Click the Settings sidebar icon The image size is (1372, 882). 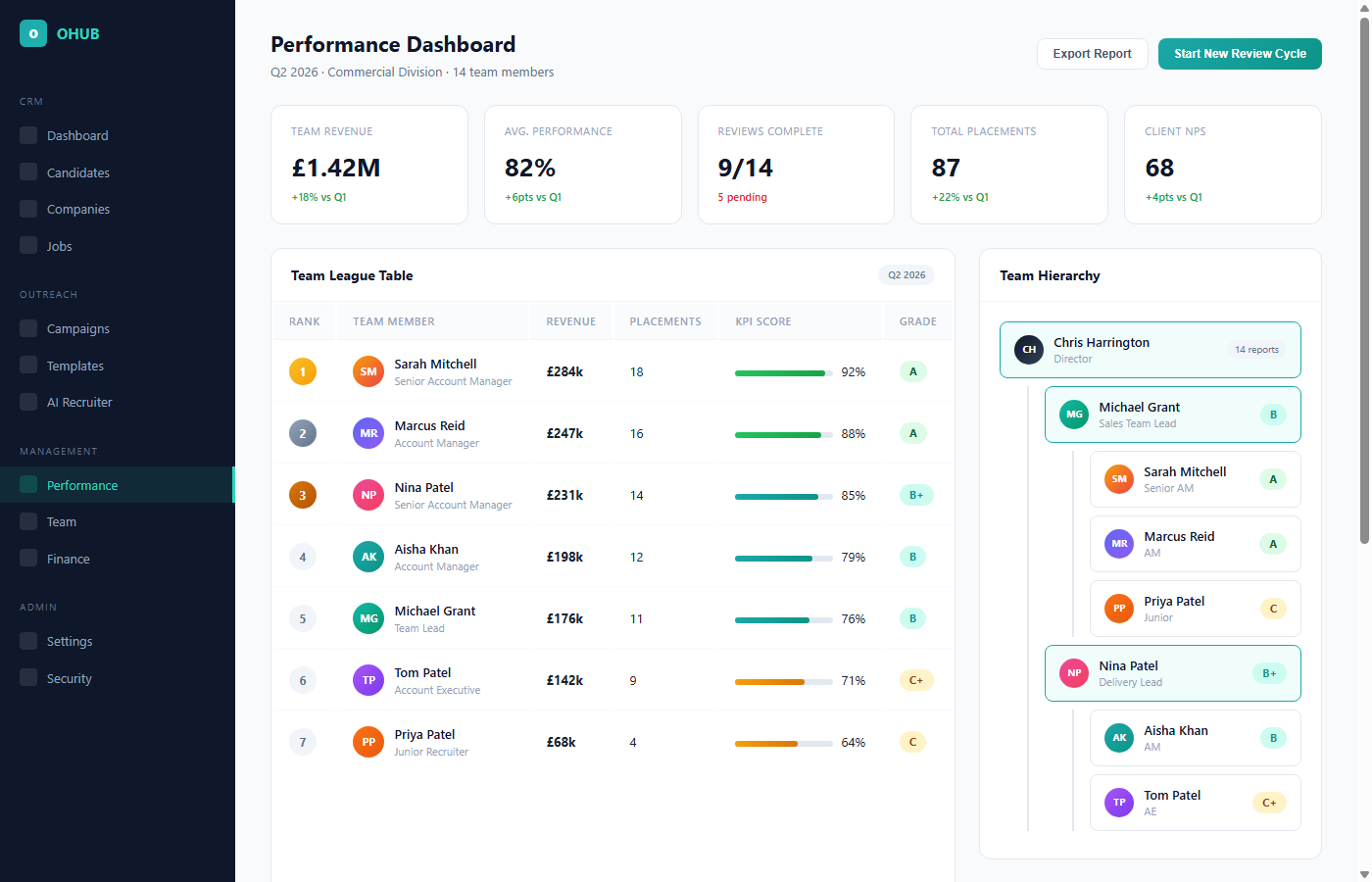(28, 641)
